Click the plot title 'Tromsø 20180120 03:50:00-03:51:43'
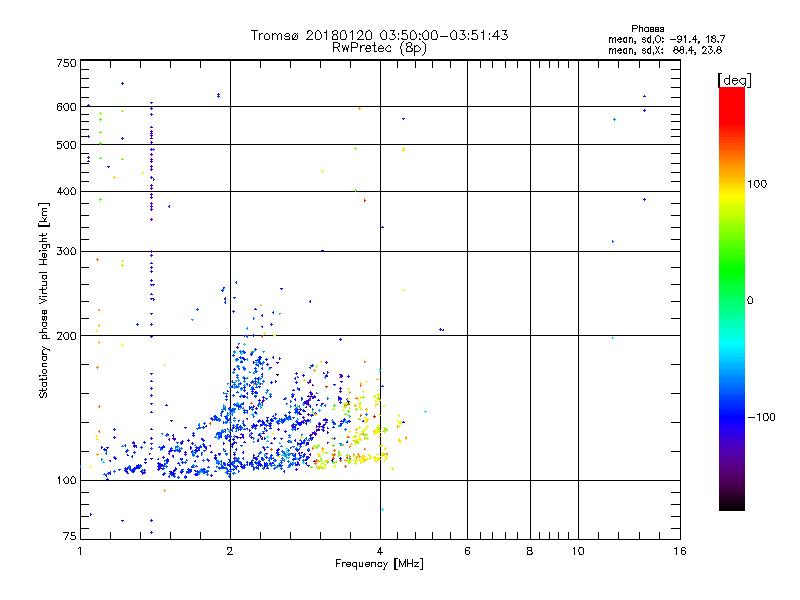 point(379,35)
